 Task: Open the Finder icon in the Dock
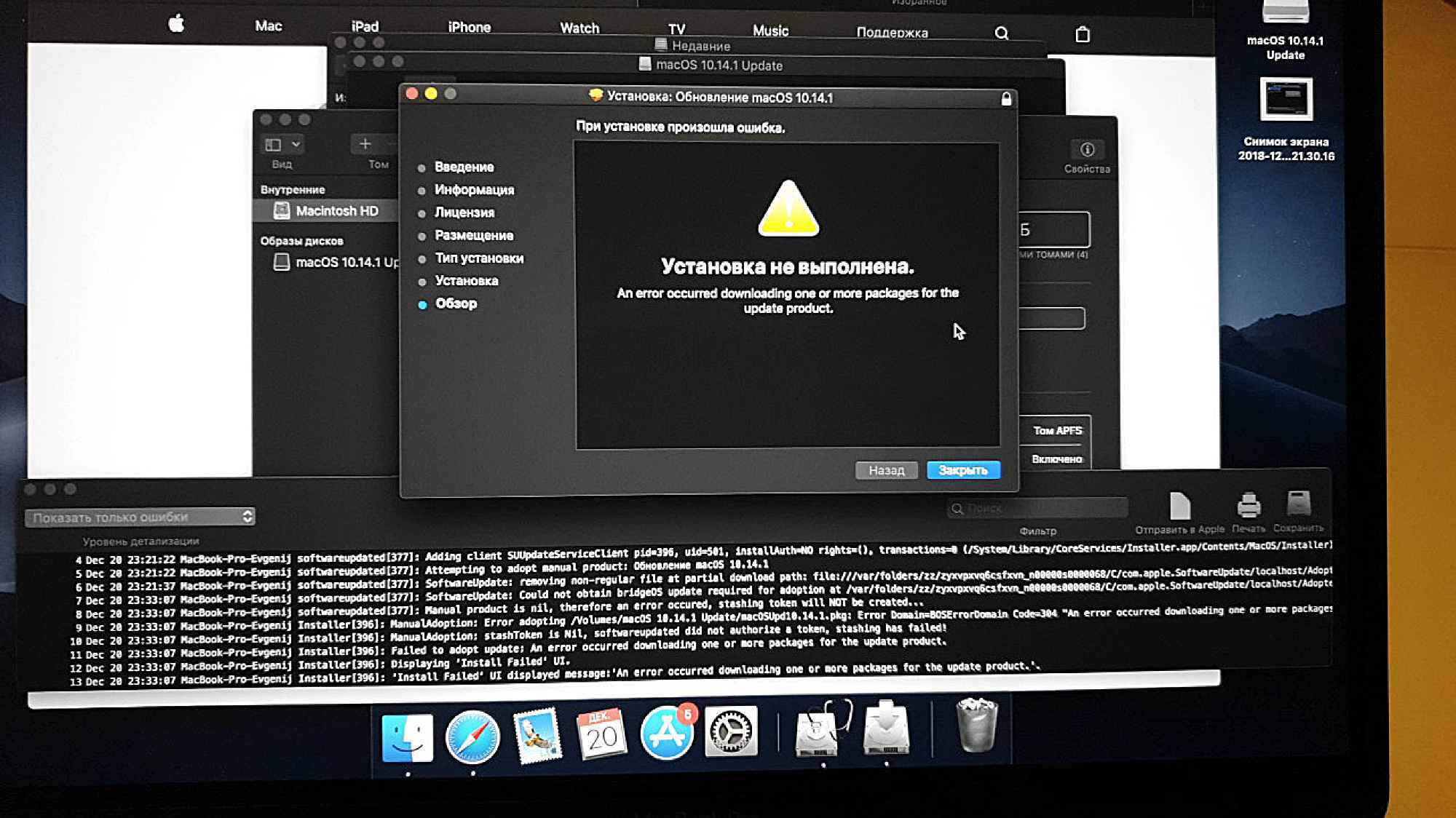coord(408,736)
